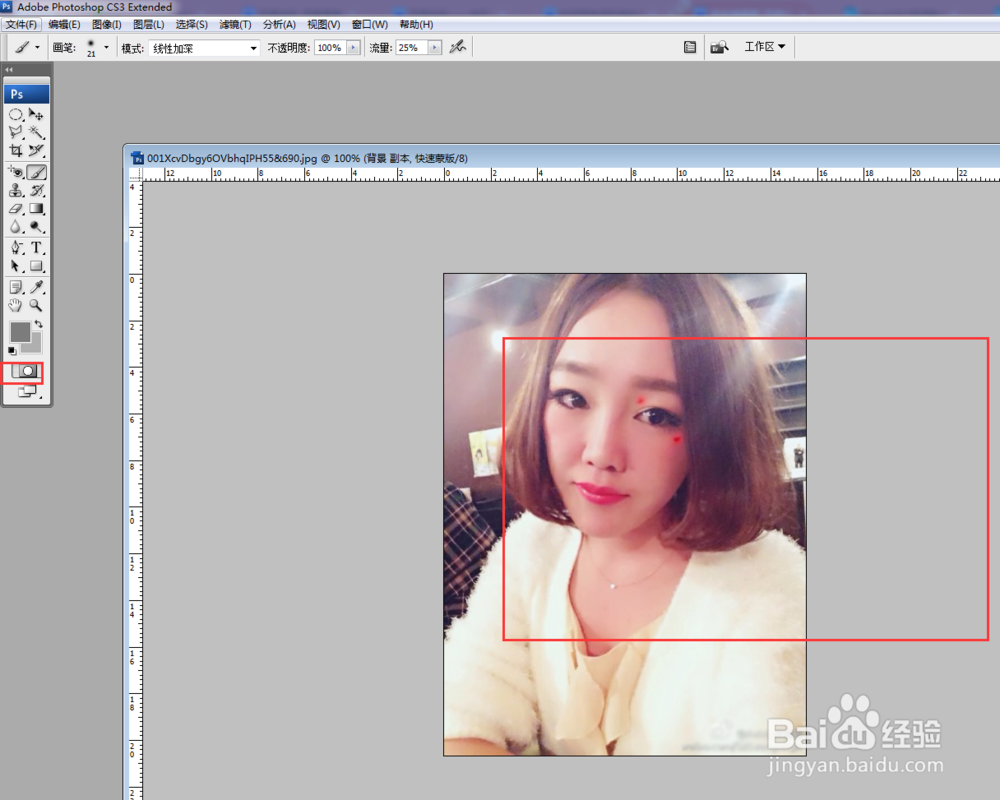
Task: Select the Clone Stamp tool
Action: point(16,190)
